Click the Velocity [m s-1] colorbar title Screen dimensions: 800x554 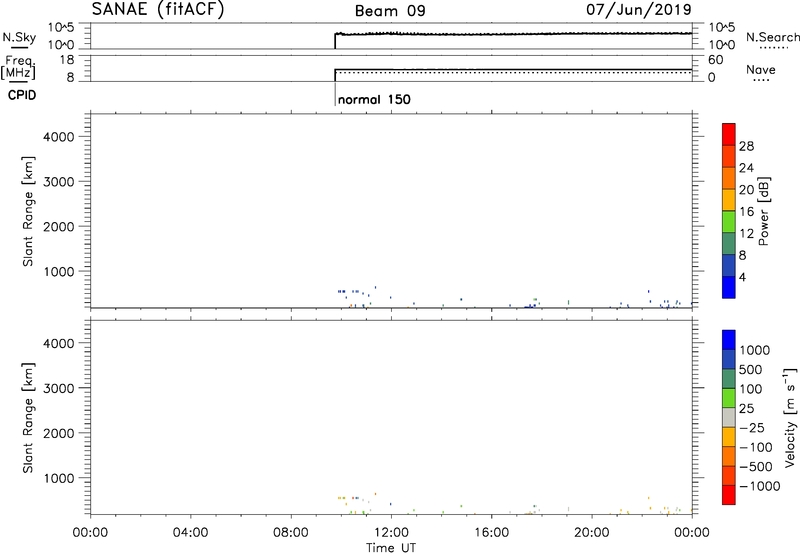[x=789, y=417]
